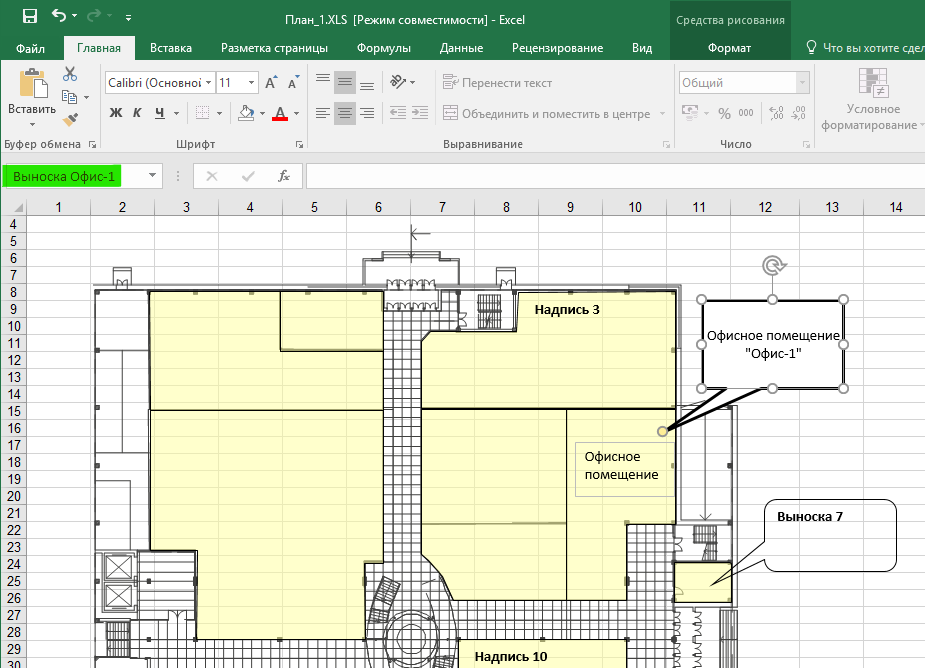Click the Вставить paste button
The width and height of the screenshot is (925, 668).
pos(32,109)
